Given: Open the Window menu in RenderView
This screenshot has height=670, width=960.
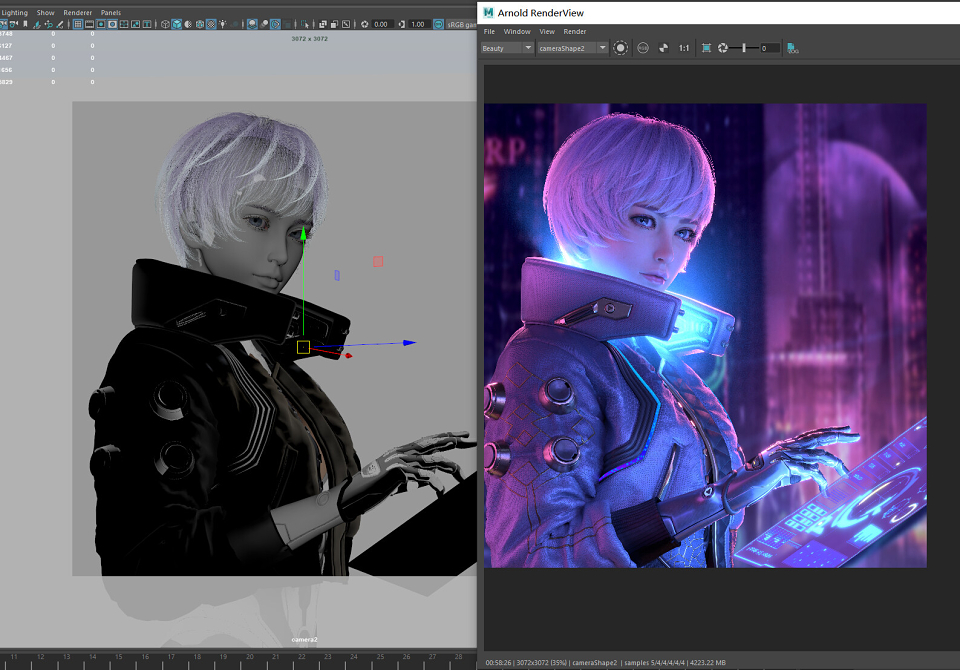Looking at the screenshot, I should 517,31.
